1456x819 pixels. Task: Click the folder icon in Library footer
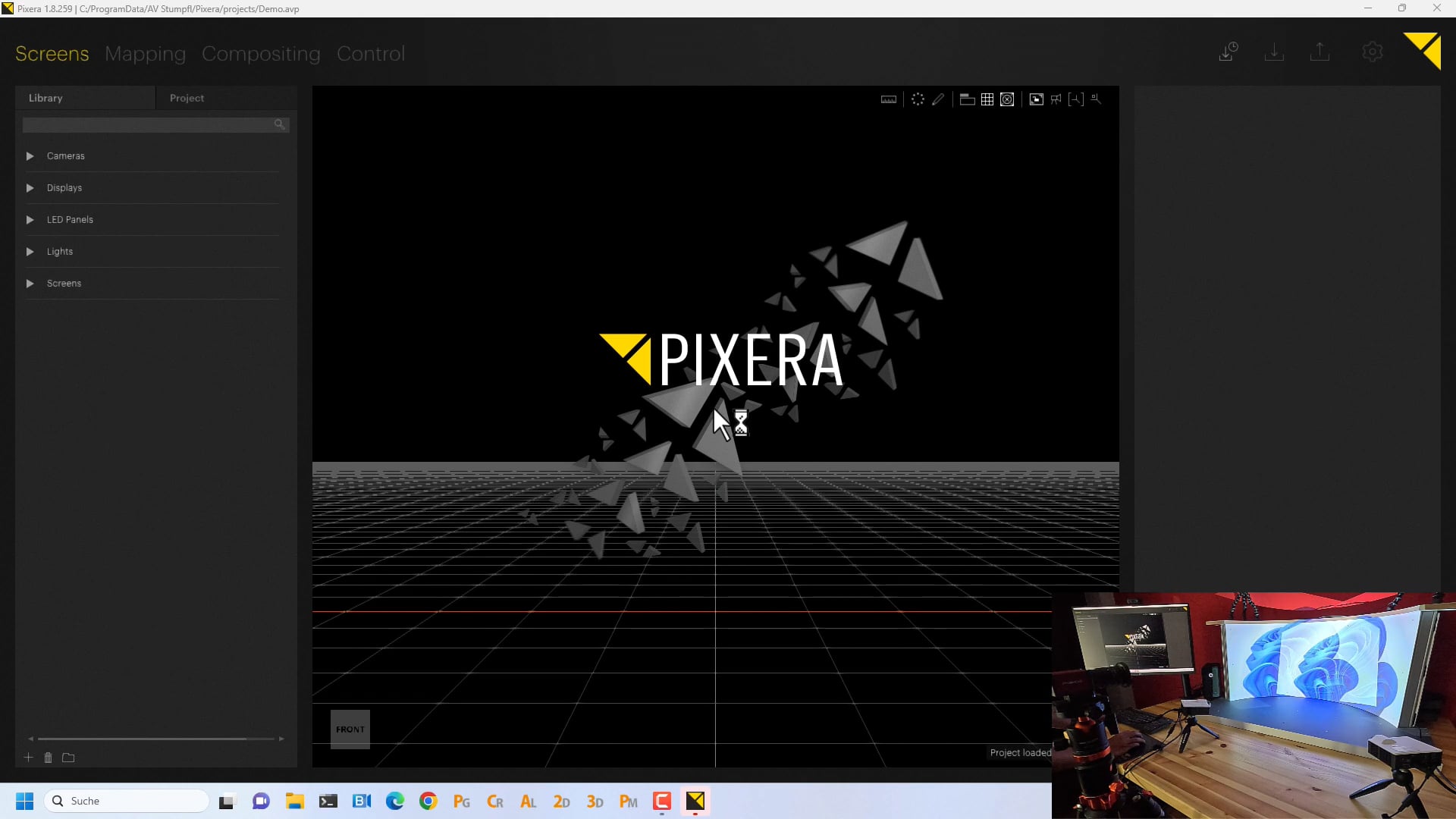pos(68,758)
